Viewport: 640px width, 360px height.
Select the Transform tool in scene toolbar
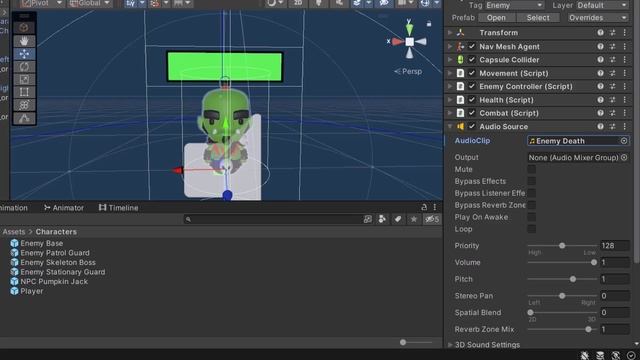click(24, 105)
